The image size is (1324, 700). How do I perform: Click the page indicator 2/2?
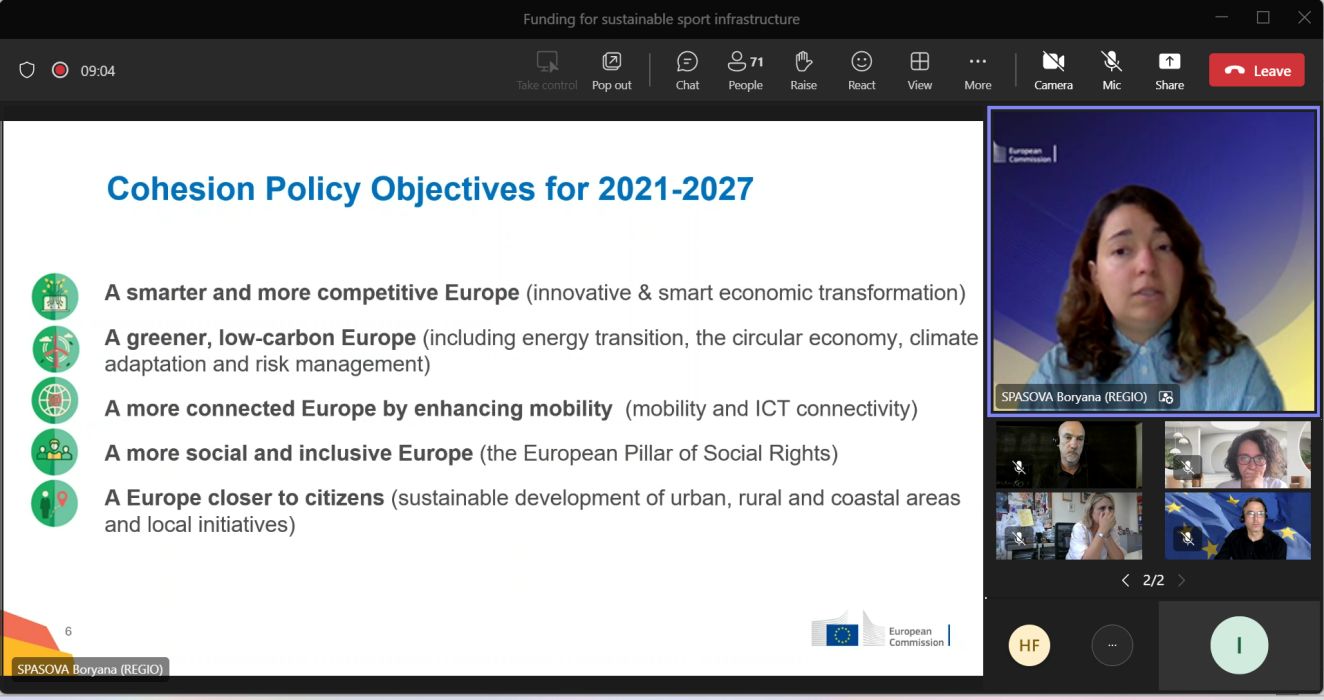click(1153, 580)
